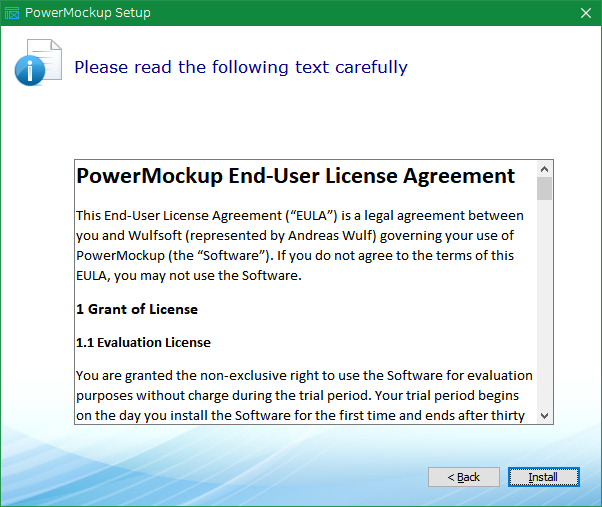
Task: Click 'Please read the following text carefully' title
Action: point(241,68)
